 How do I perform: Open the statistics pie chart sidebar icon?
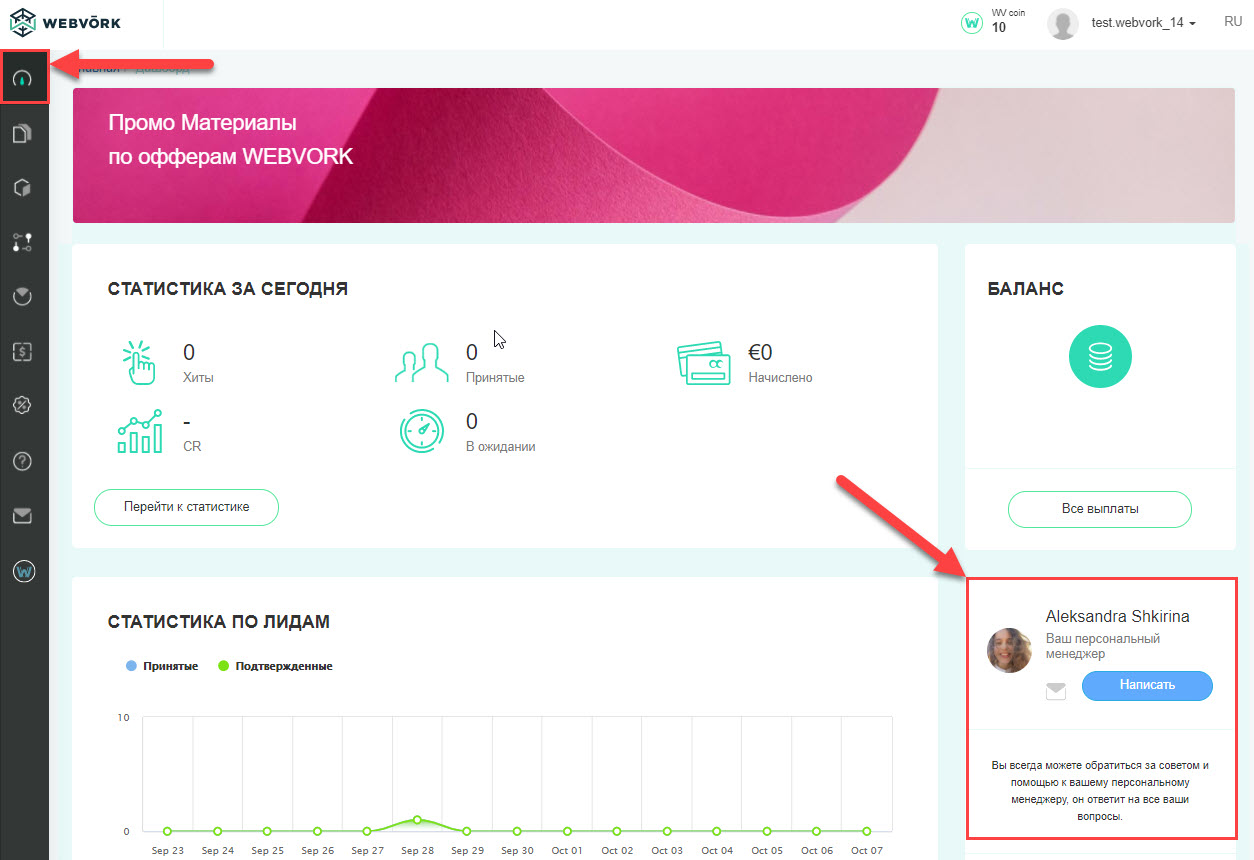pyautogui.click(x=23, y=296)
